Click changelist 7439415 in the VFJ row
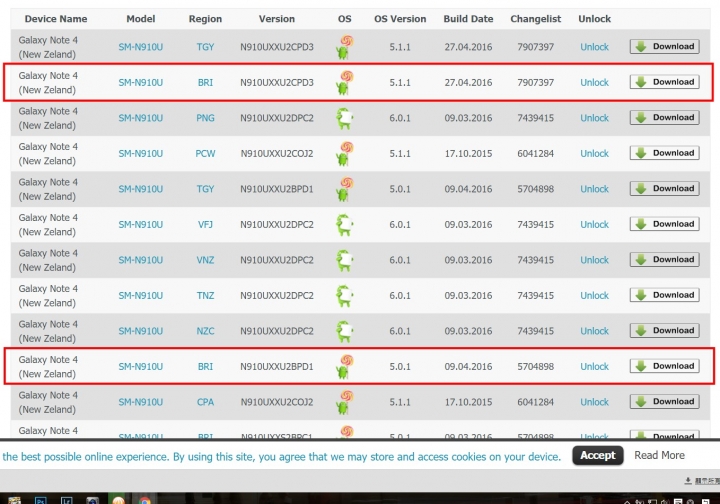This screenshot has height=504, width=720. (535, 224)
